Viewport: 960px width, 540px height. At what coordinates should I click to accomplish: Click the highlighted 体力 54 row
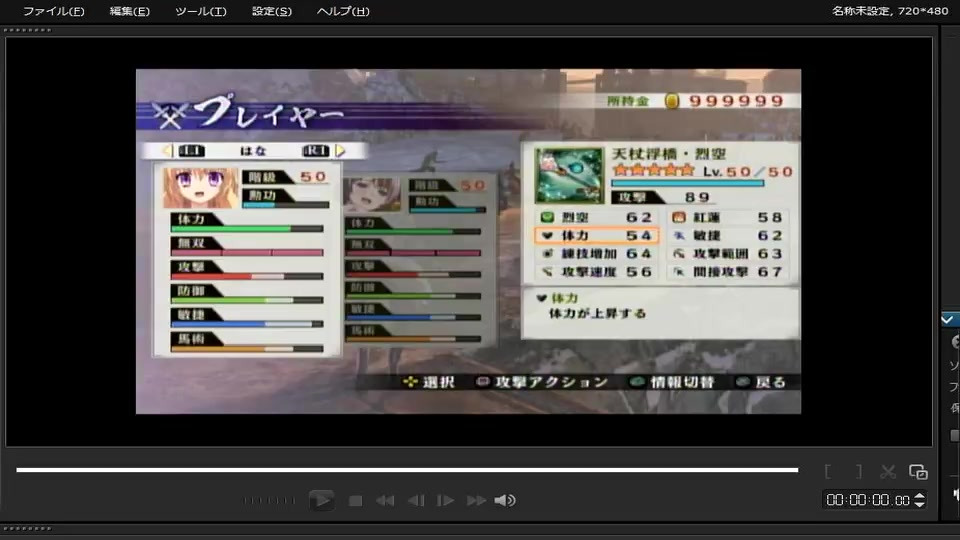(596, 235)
